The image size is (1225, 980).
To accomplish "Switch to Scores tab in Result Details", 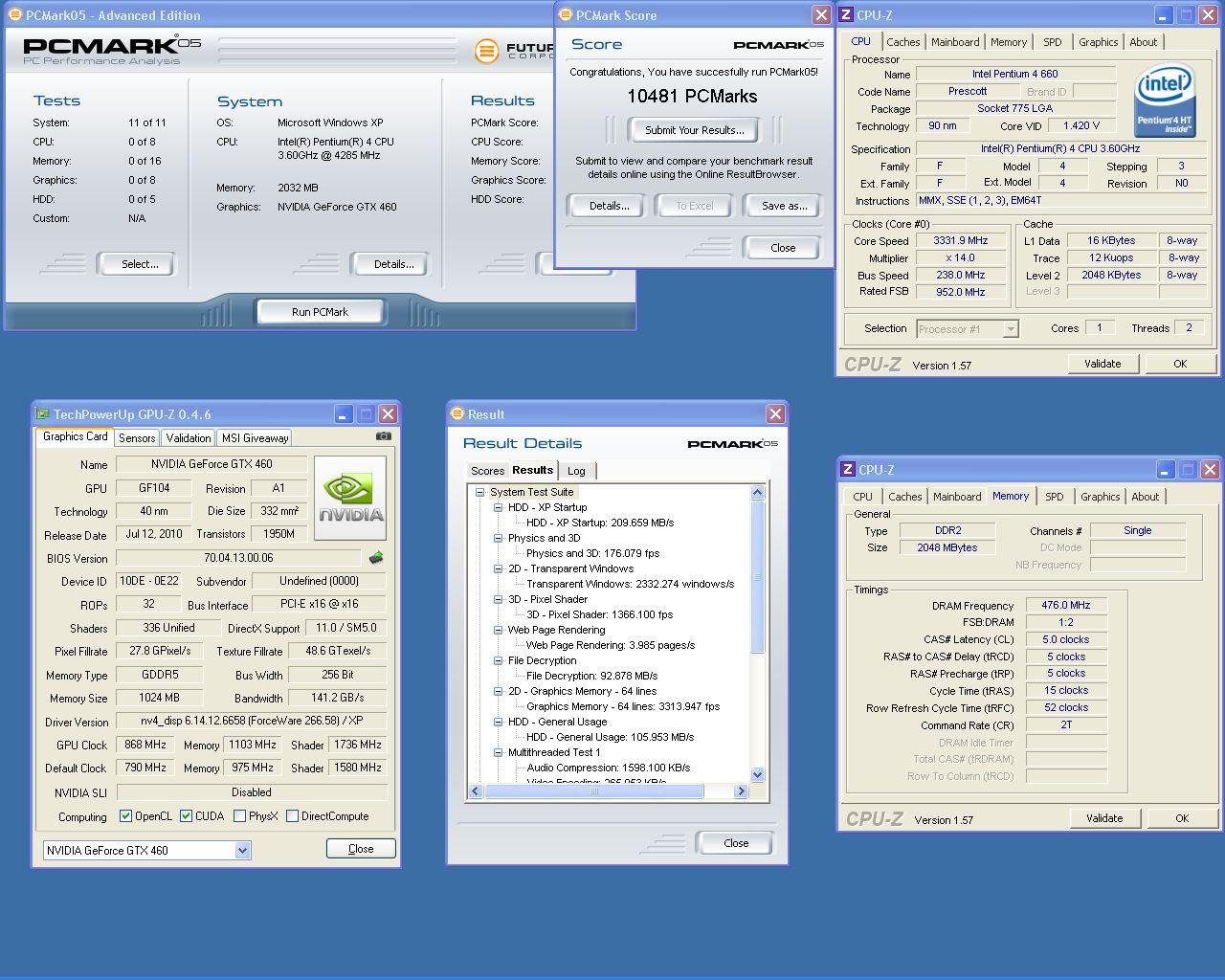I will tap(487, 471).
